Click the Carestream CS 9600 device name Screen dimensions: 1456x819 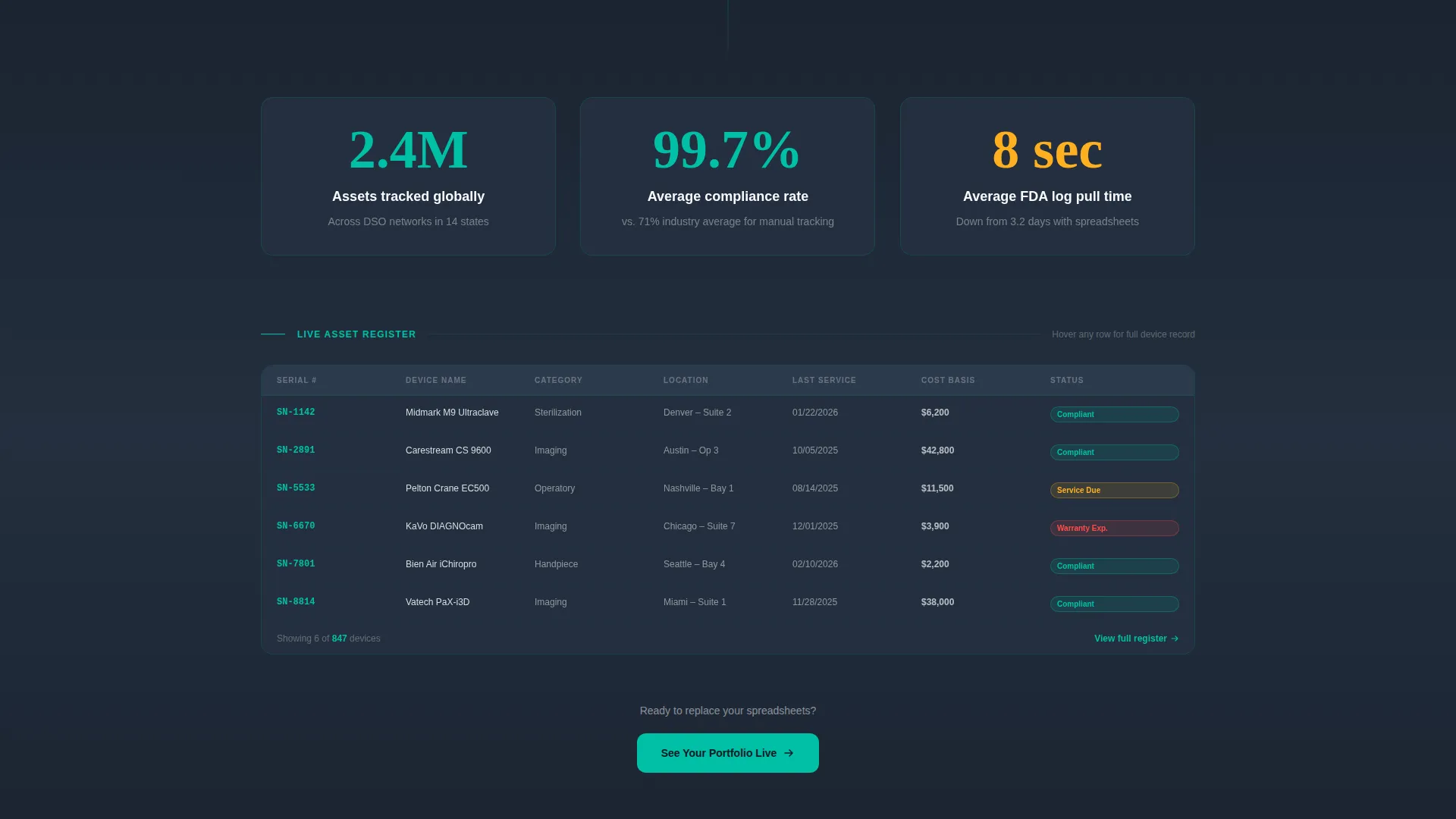click(448, 450)
